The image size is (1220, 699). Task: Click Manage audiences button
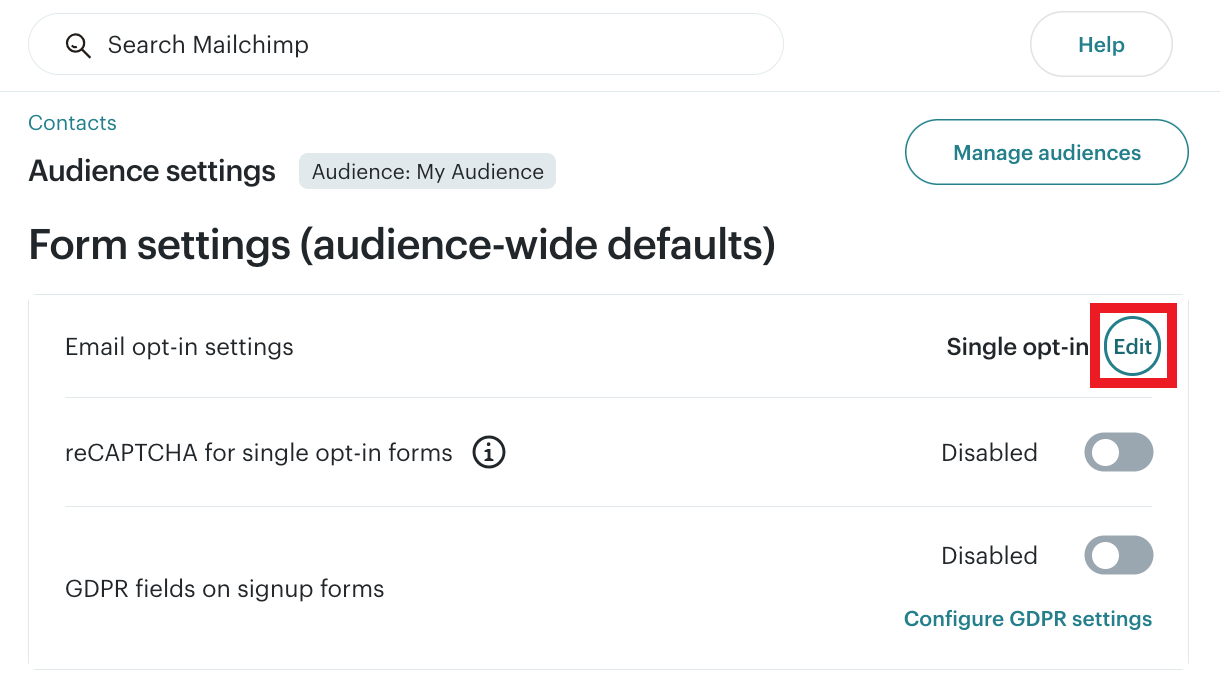tap(1047, 152)
